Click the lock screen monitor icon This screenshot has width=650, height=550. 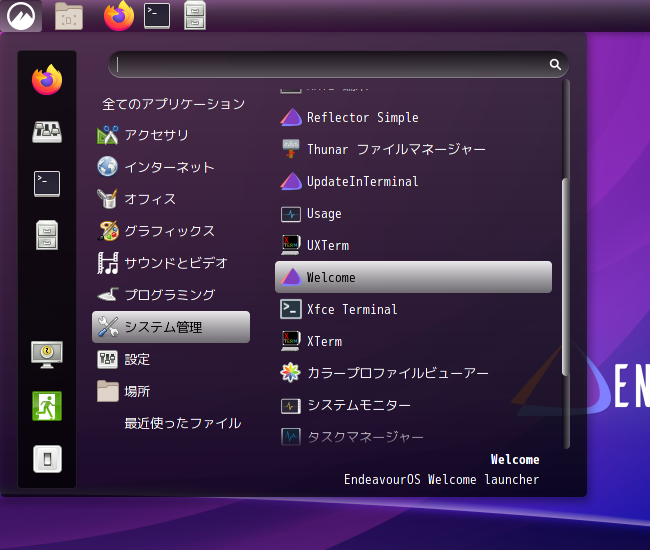click(x=47, y=354)
